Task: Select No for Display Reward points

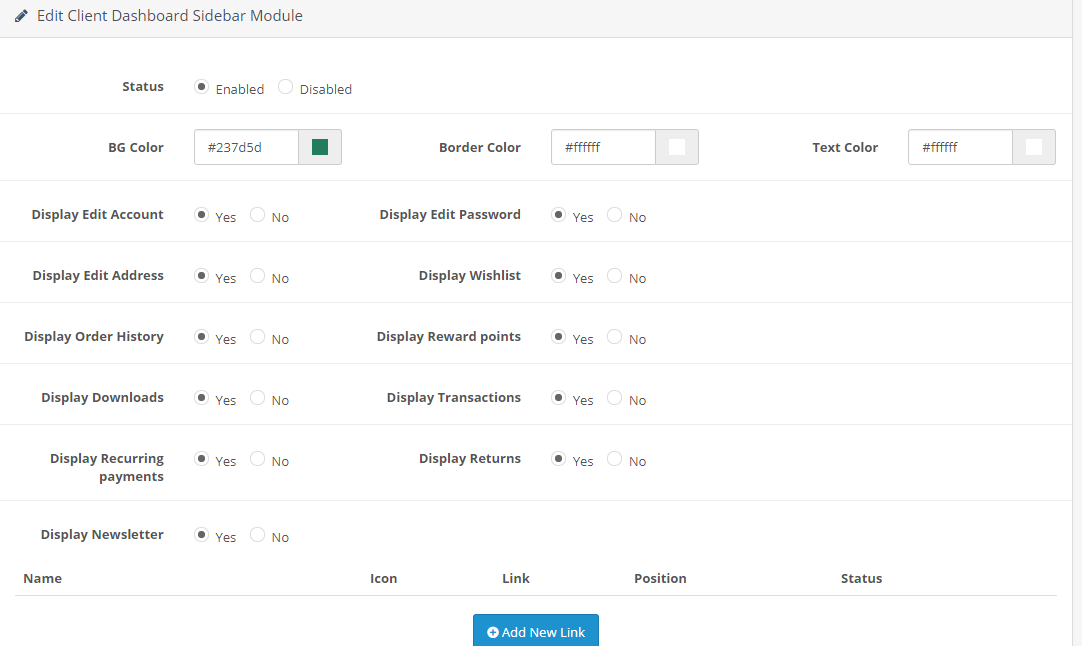Action: 615,337
